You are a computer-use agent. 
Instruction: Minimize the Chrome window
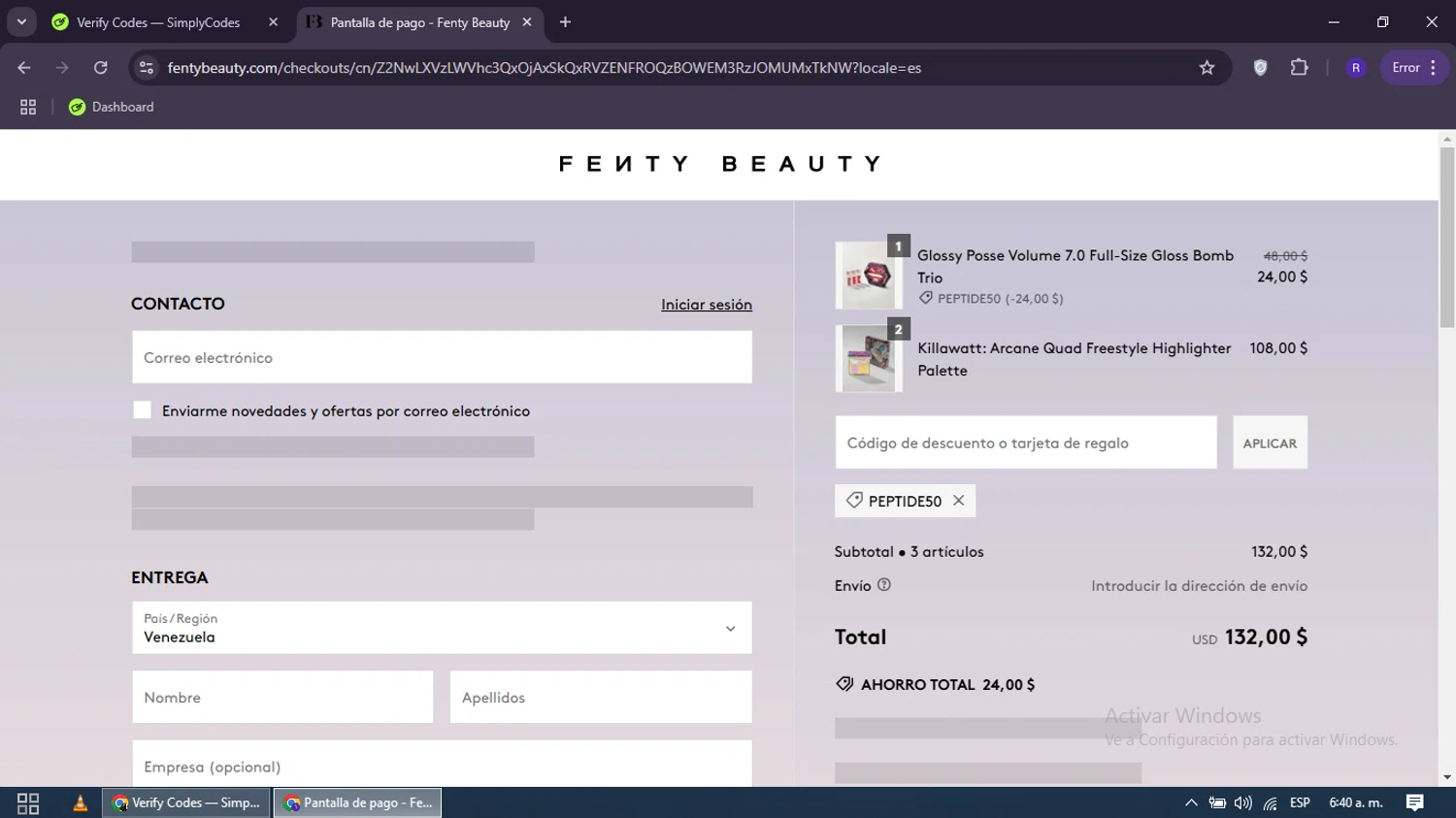tap(1334, 21)
